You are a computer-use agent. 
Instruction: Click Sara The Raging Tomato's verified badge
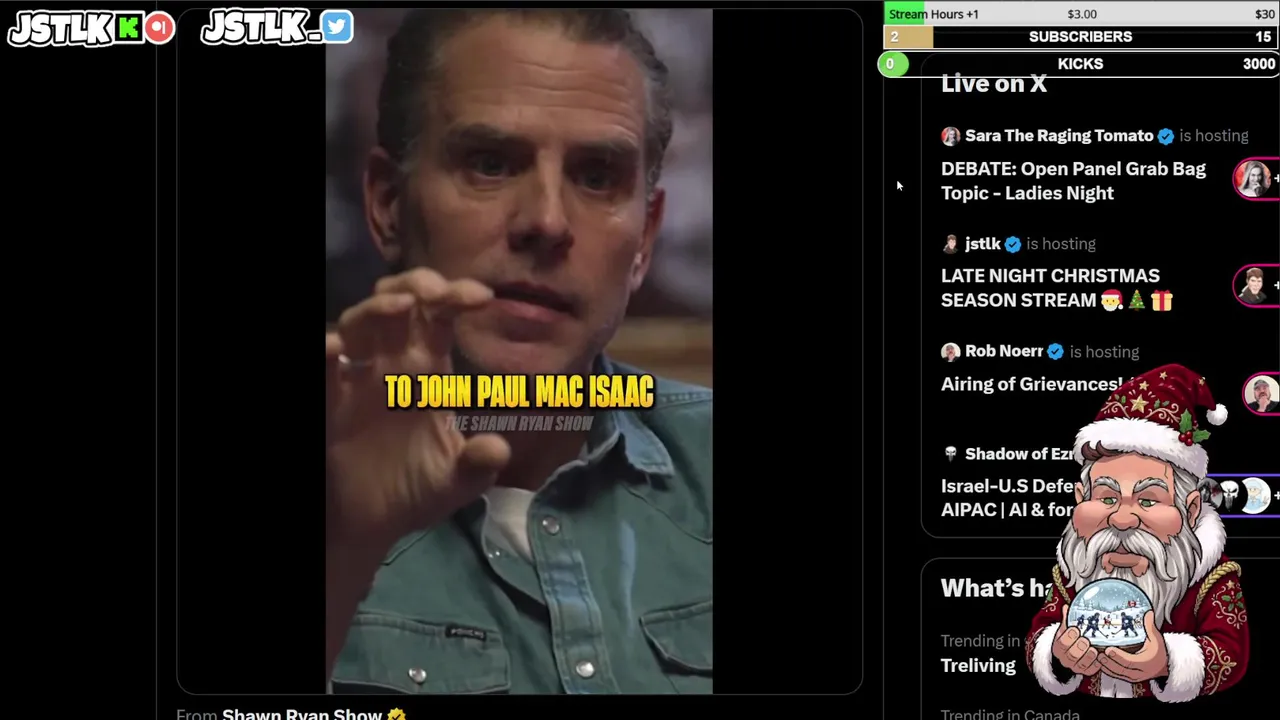pyautogui.click(x=1166, y=136)
